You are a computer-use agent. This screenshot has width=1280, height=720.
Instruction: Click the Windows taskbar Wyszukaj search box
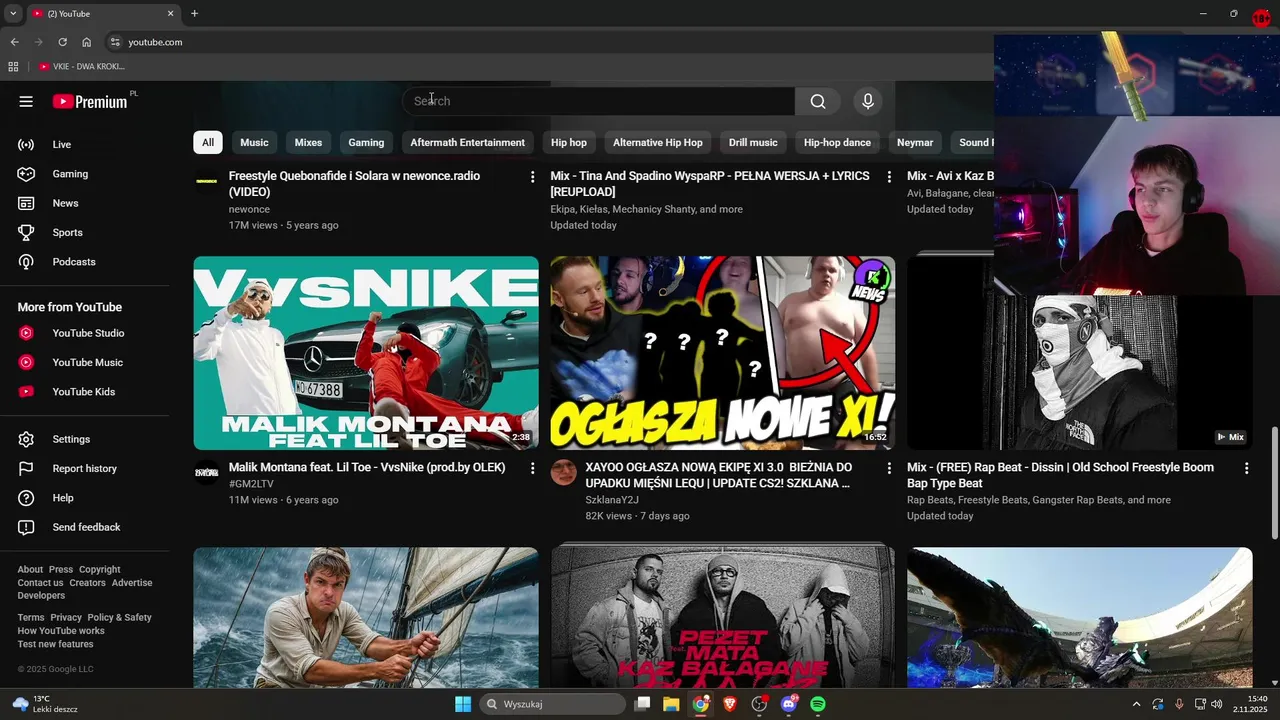552,704
